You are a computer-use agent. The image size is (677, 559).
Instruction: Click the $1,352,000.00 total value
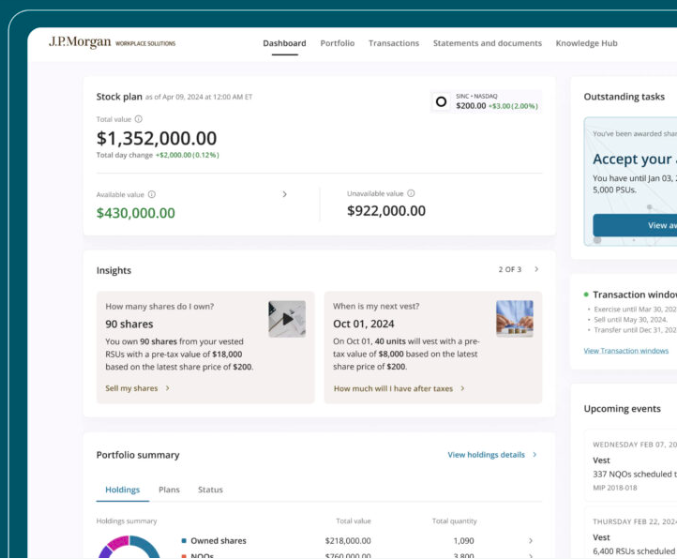point(156,138)
